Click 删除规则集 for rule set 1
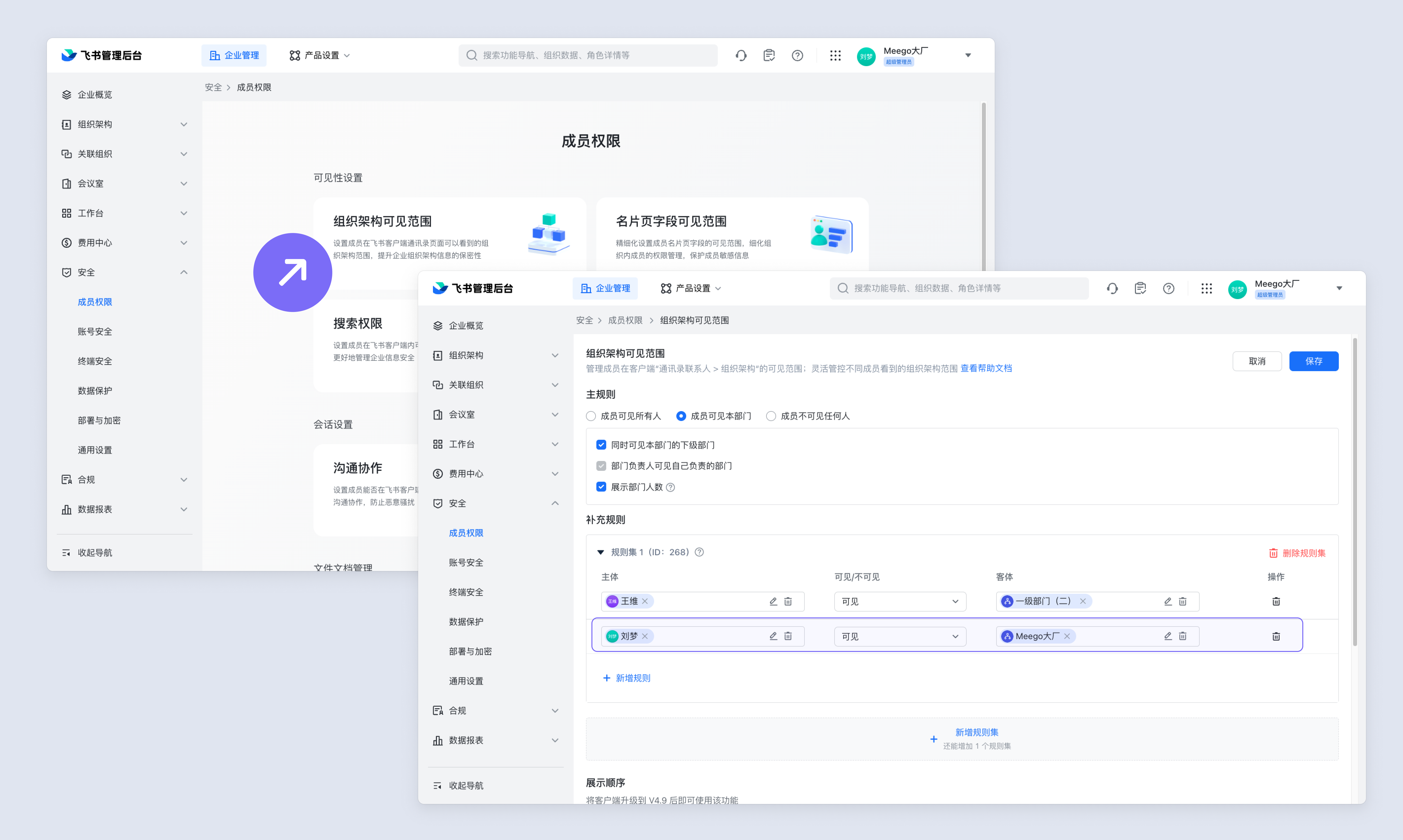The height and width of the screenshot is (840, 1403). tap(1297, 553)
